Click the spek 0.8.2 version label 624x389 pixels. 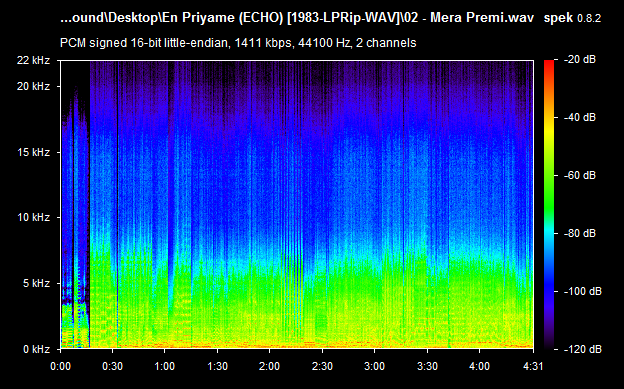572,18
